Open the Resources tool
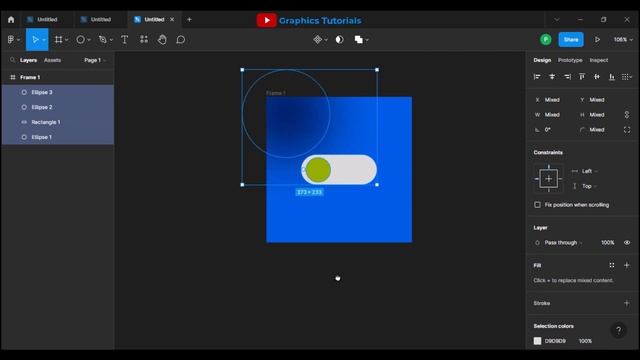 click(144, 40)
